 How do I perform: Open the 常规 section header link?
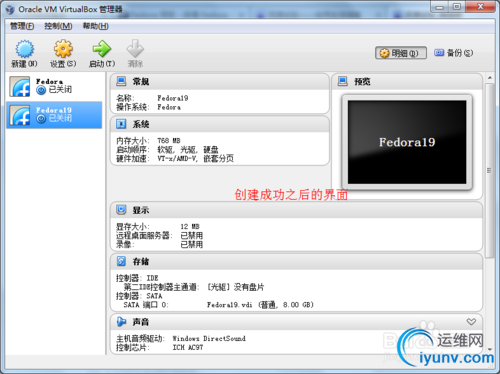pos(141,81)
